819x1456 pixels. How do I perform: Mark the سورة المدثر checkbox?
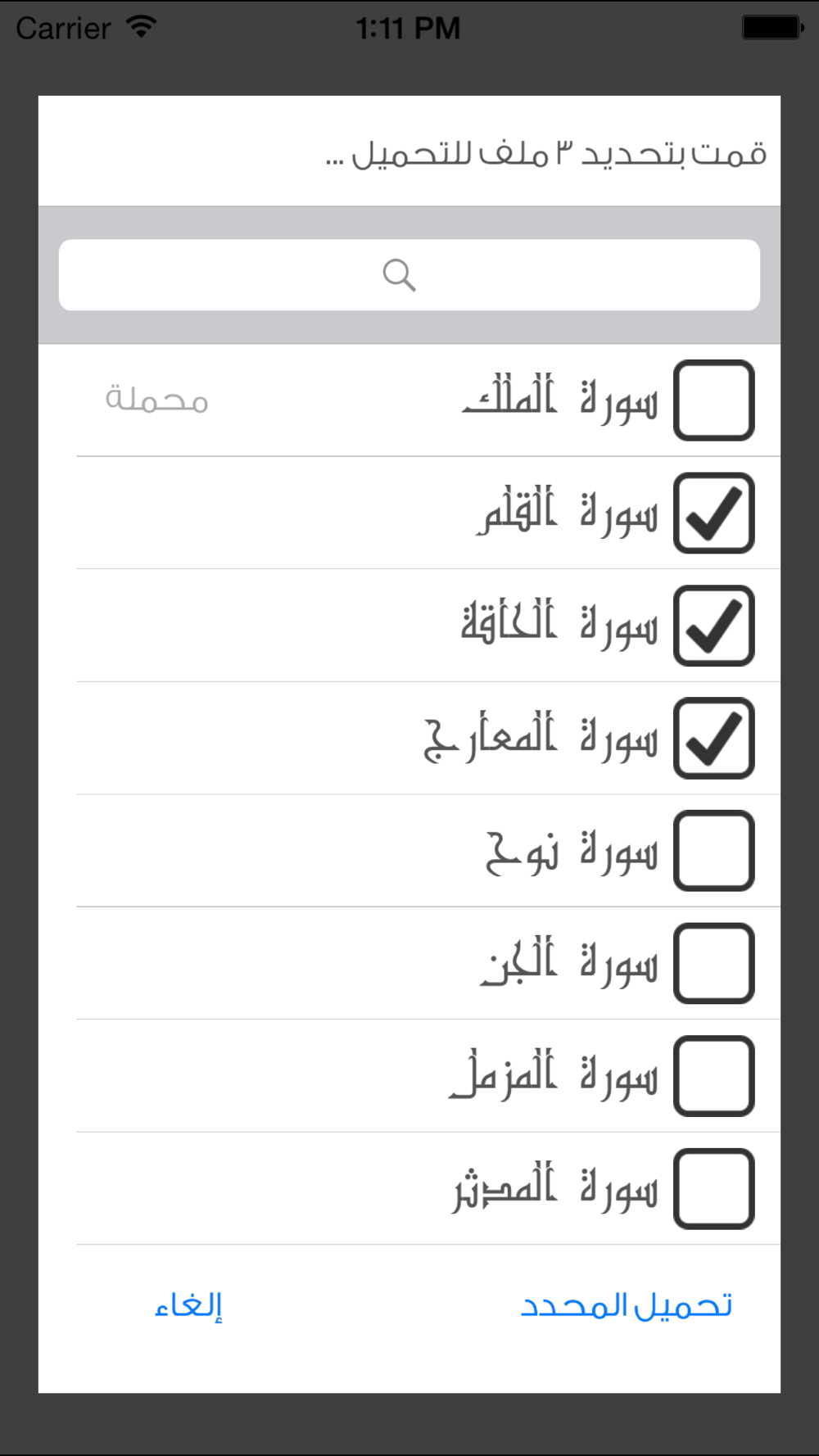click(x=713, y=1188)
